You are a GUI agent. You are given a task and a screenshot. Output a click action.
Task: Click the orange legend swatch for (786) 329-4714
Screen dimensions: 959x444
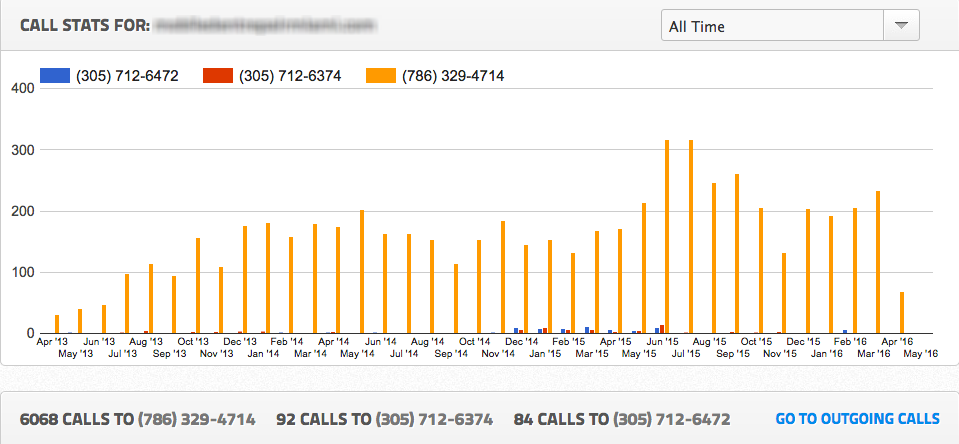click(381, 75)
